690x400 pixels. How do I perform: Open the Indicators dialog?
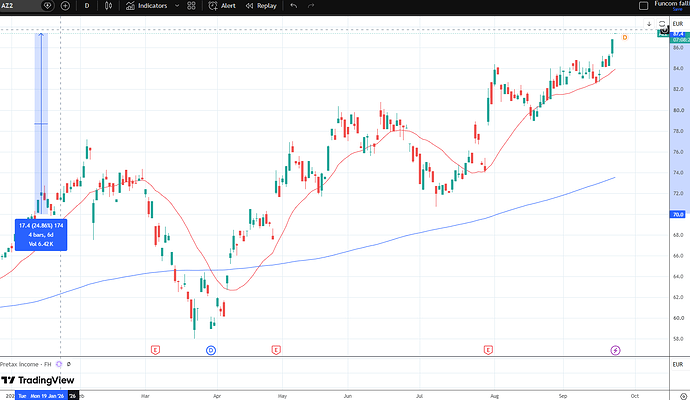coord(147,6)
